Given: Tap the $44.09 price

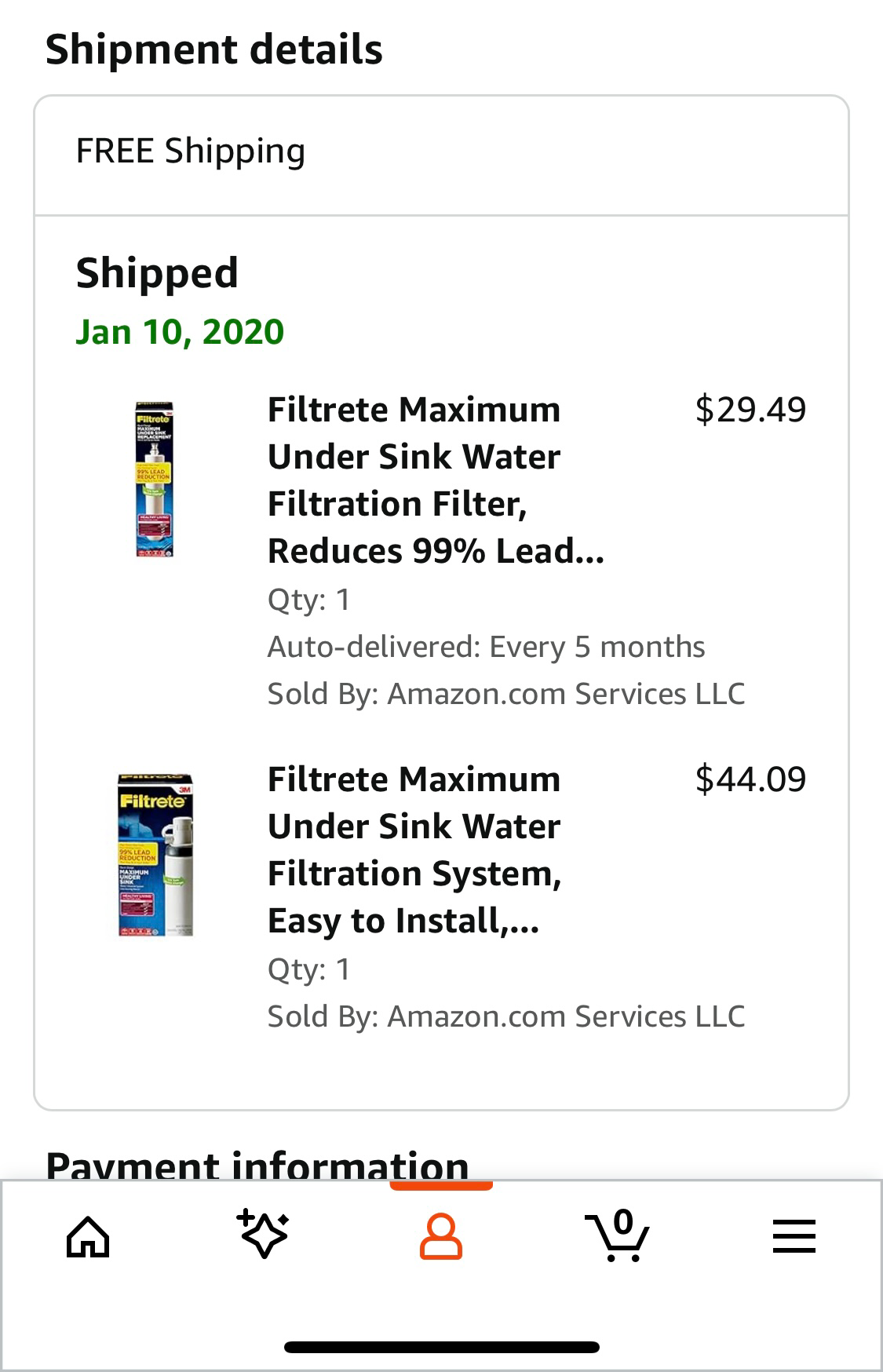Looking at the screenshot, I should pyautogui.click(x=750, y=779).
